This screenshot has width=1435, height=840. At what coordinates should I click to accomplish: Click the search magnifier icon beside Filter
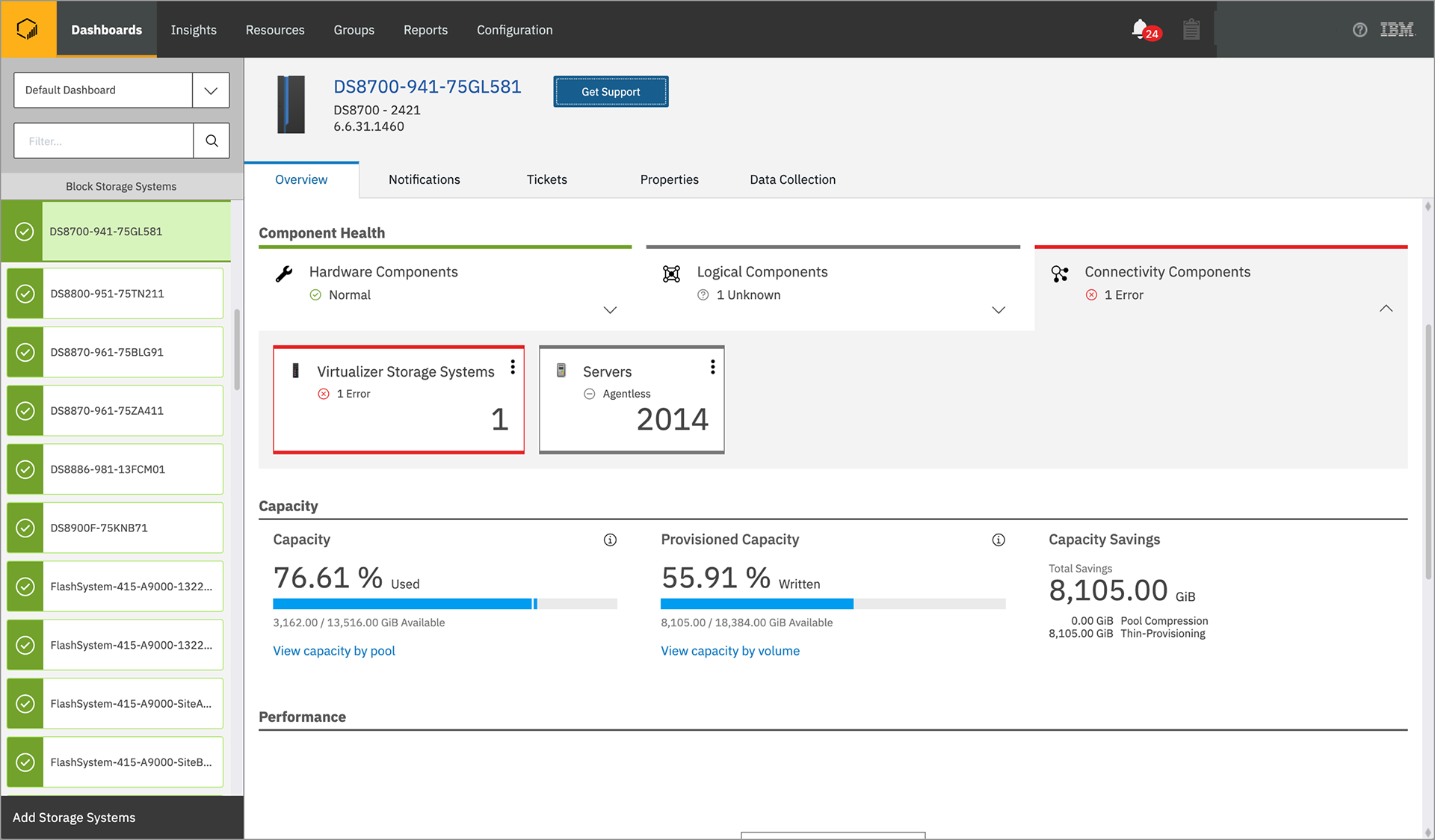(x=212, y=140)
